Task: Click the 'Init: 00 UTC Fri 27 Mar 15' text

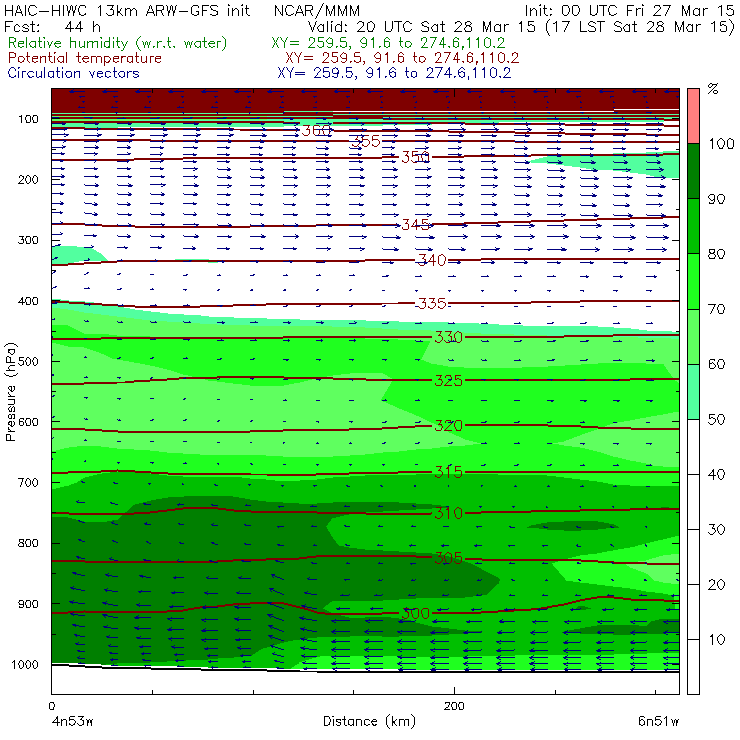Action: tap(630, 11)
